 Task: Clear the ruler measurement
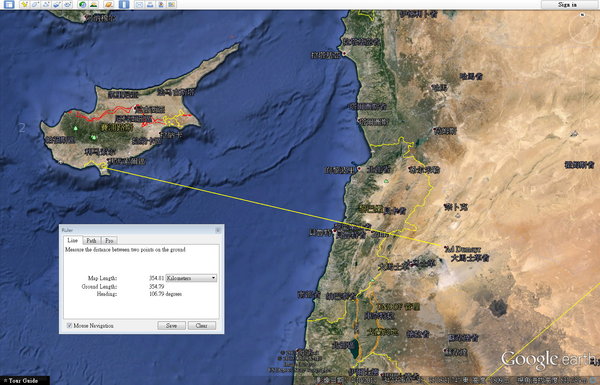point(202,326)
